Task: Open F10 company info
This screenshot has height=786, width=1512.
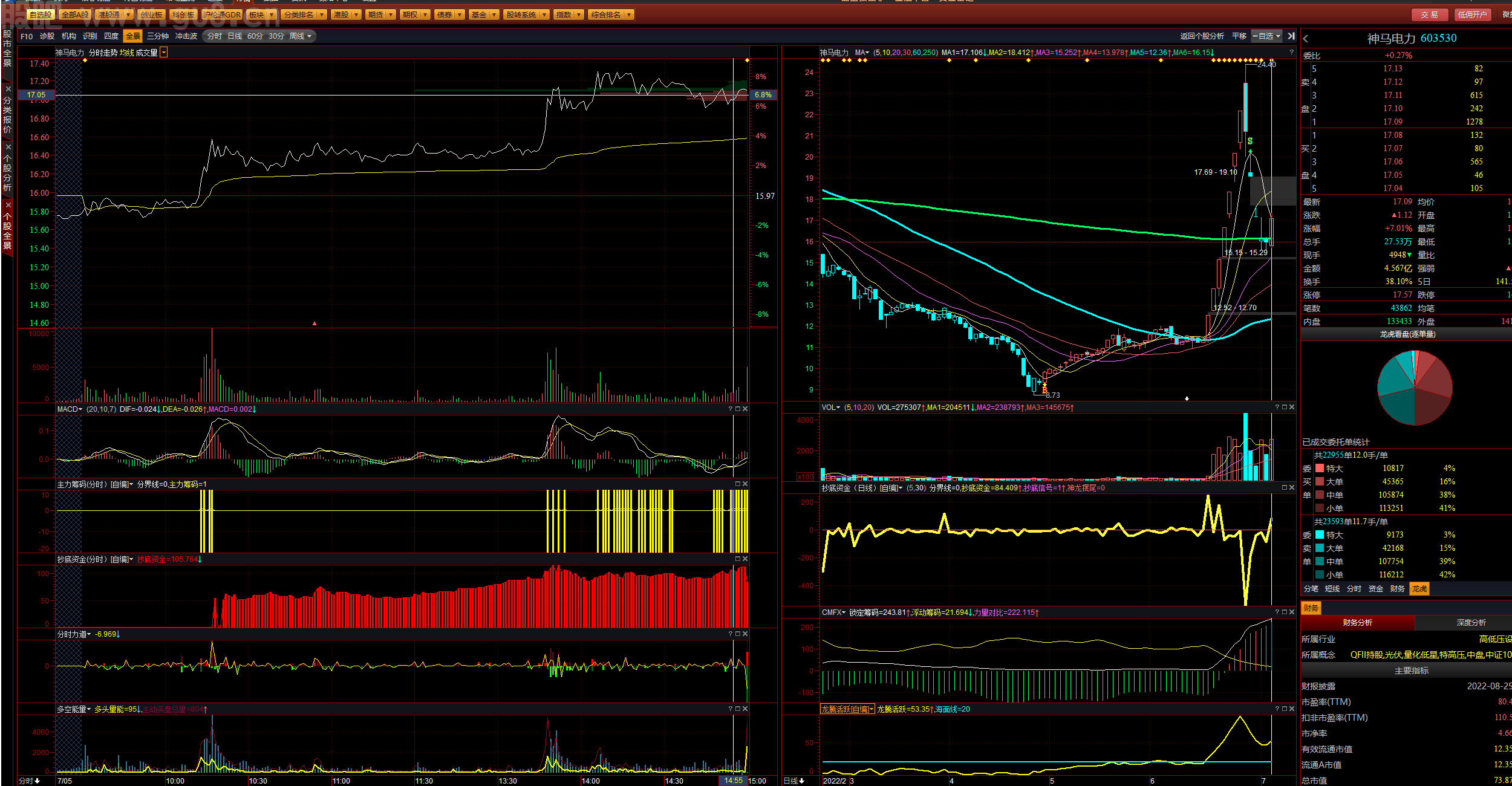Action: click(27, 36)
